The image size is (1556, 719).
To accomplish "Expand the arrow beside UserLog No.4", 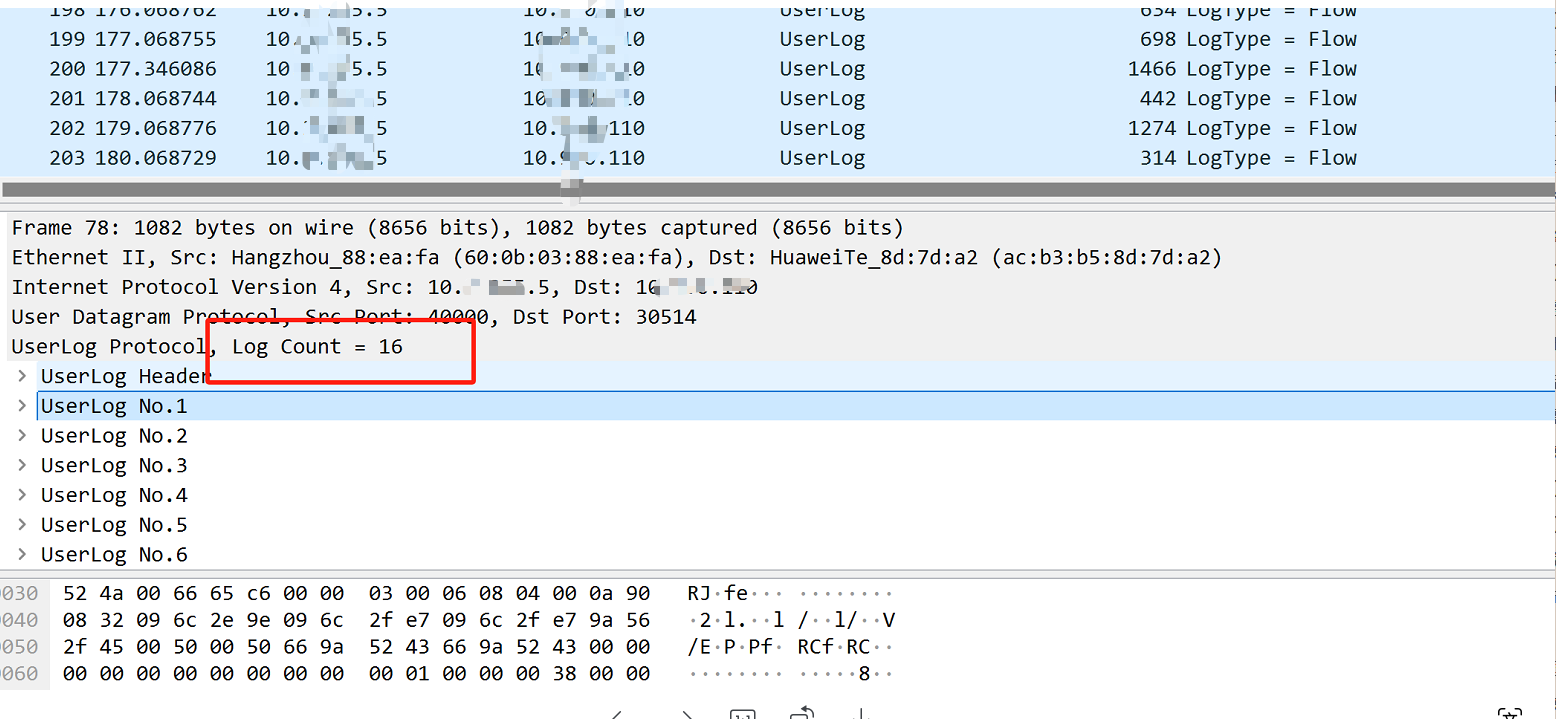I will (22, 496).
